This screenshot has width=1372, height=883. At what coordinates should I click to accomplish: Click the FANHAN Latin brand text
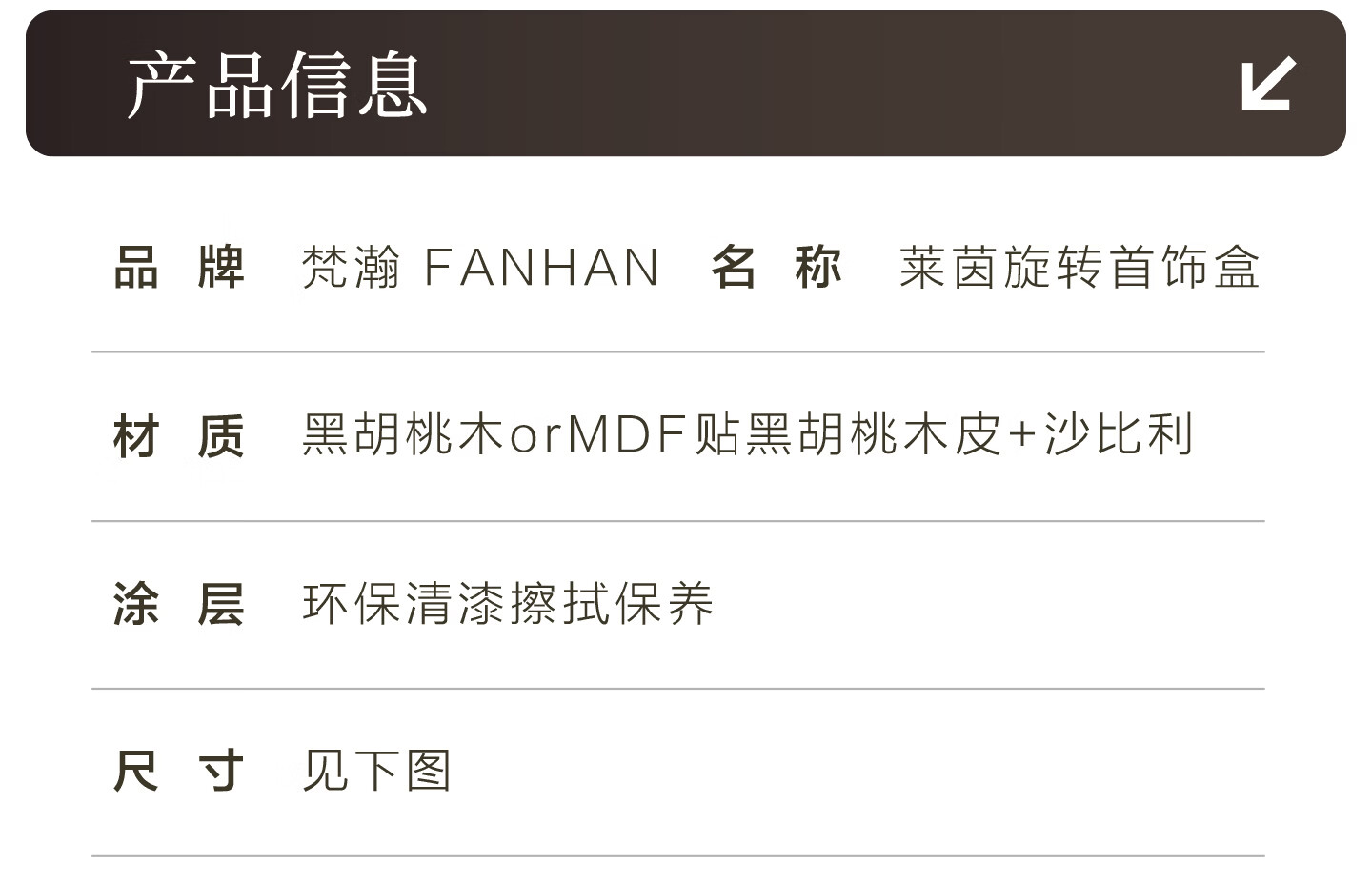pyautogui.click(x=541, y=268)
